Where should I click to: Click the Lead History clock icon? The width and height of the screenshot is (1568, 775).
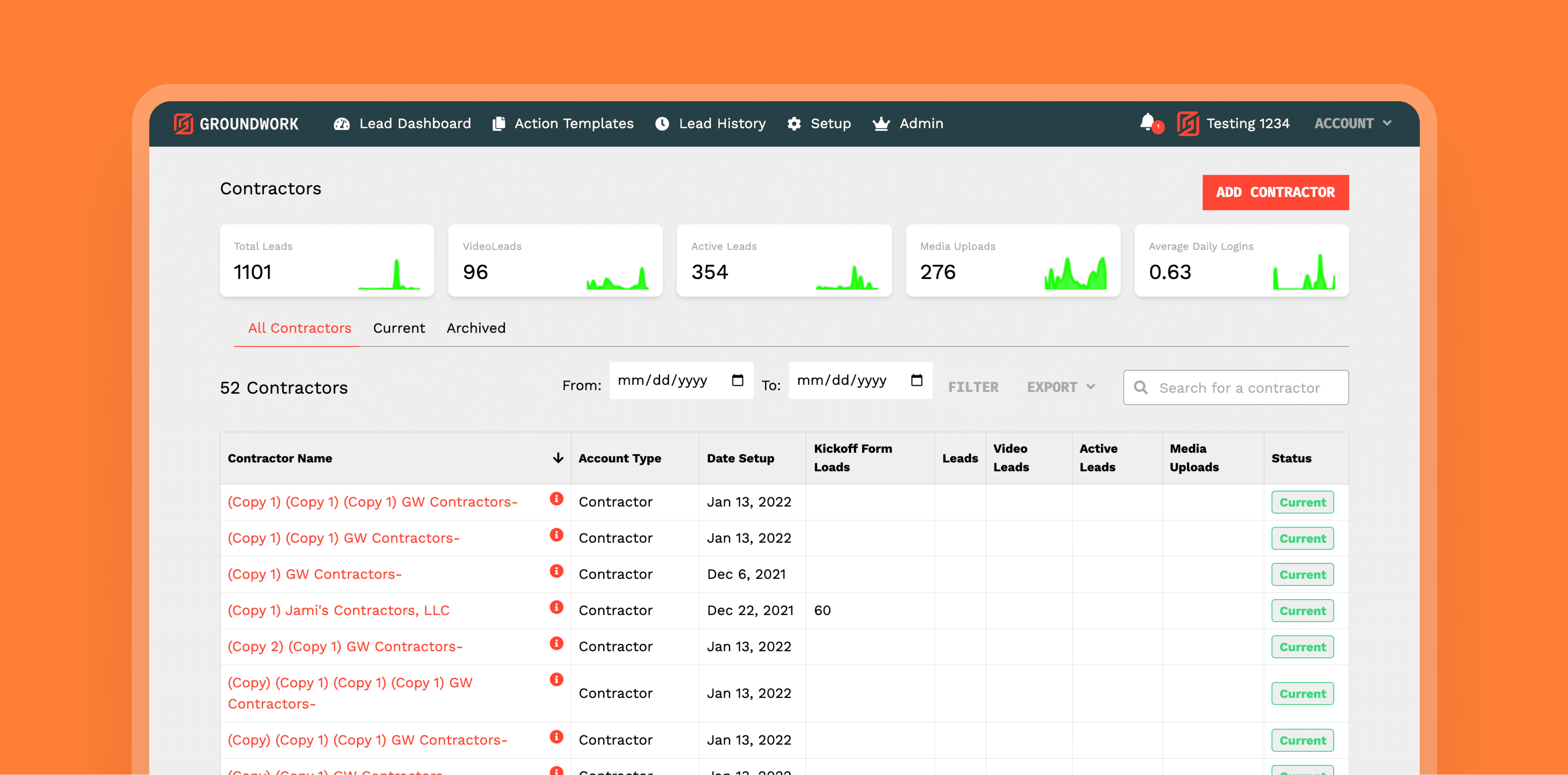coord(662,123)
